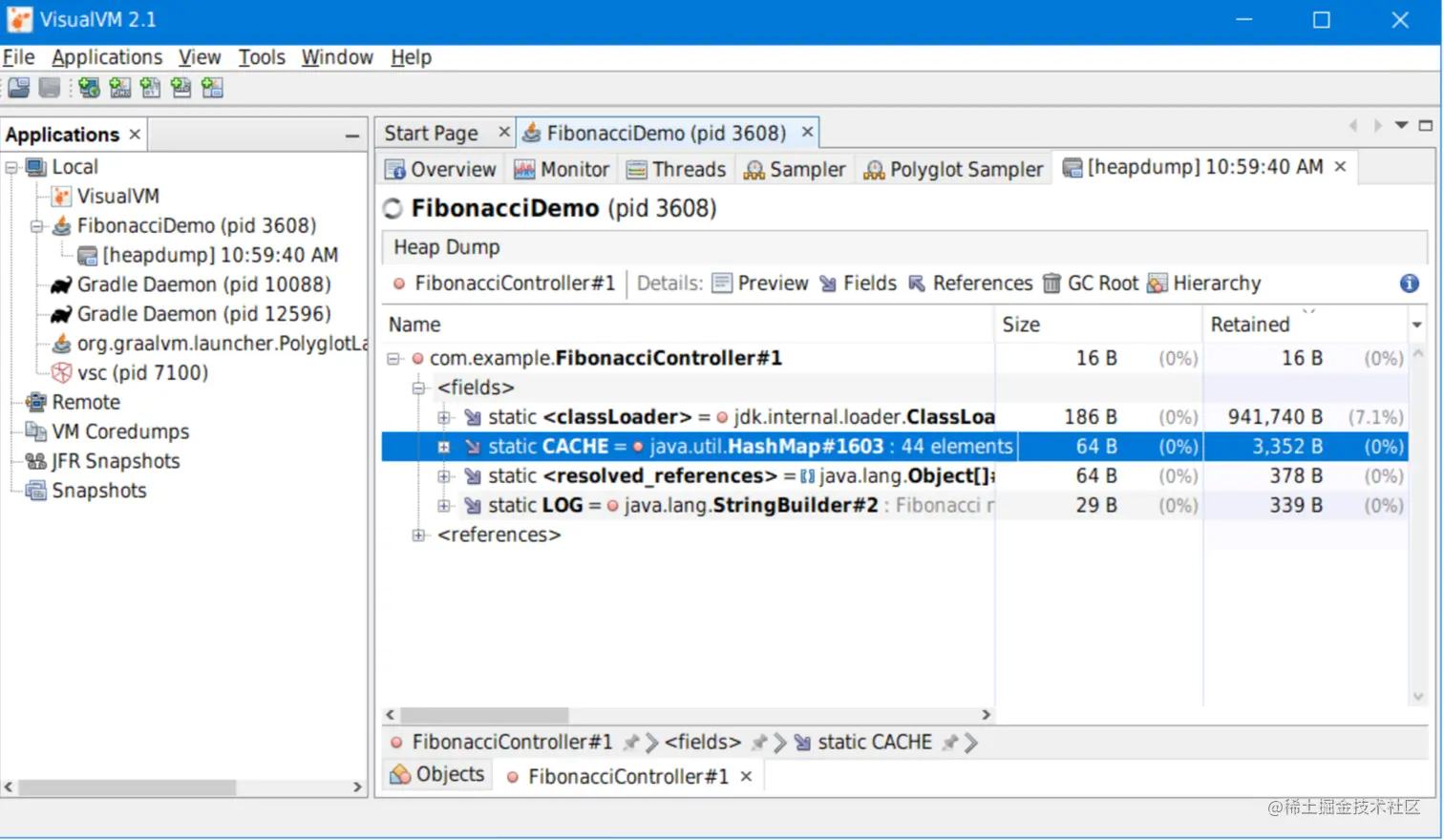
Task: Expand the static CACHE HashMap field
Action: pyautogui.click(x=444, y=447)
